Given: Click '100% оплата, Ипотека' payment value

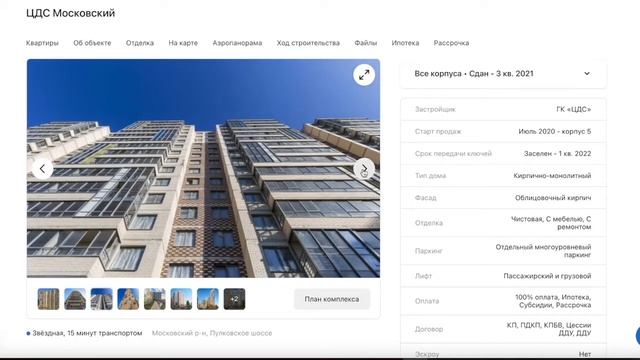Looking at the screenshot, I should (x=553, y=297).
